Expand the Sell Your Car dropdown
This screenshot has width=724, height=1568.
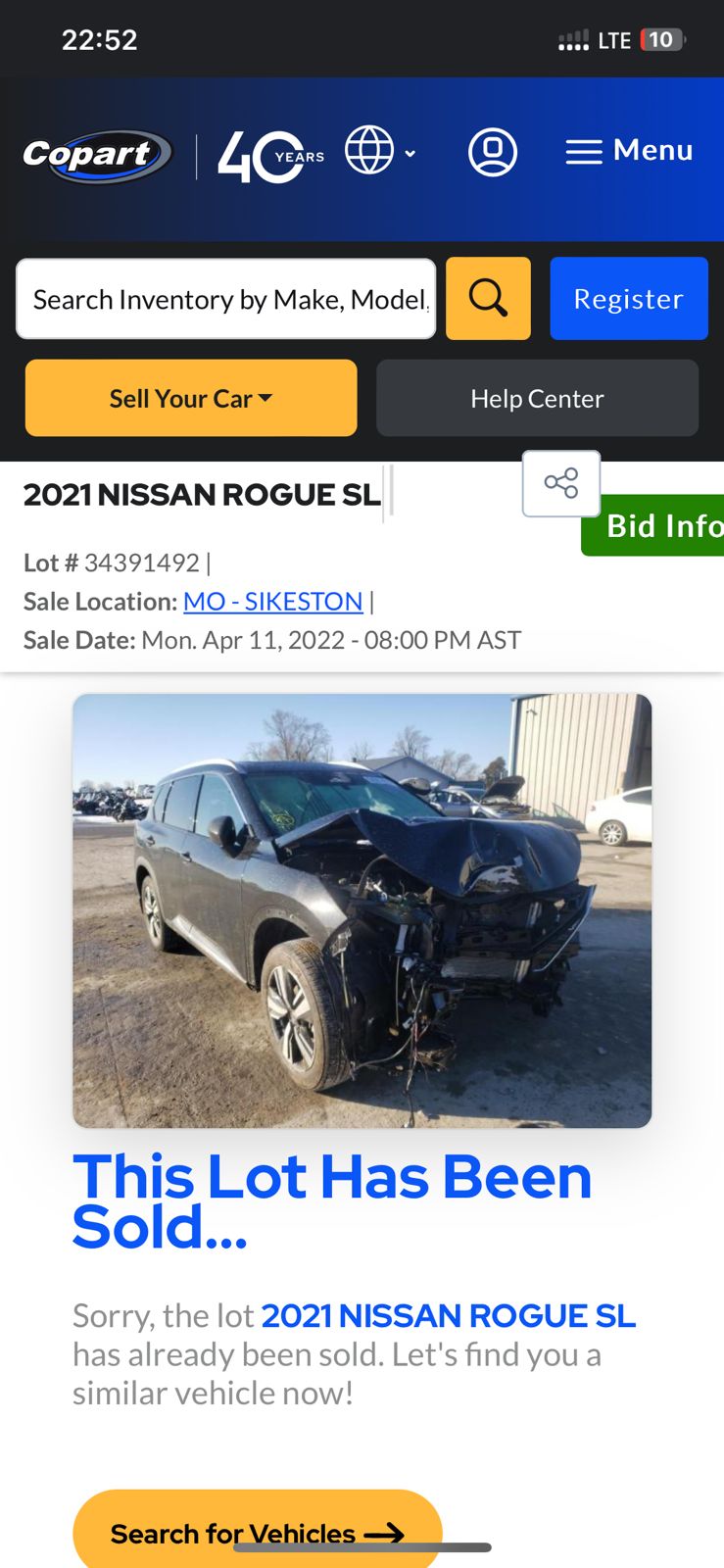point(191,398)
